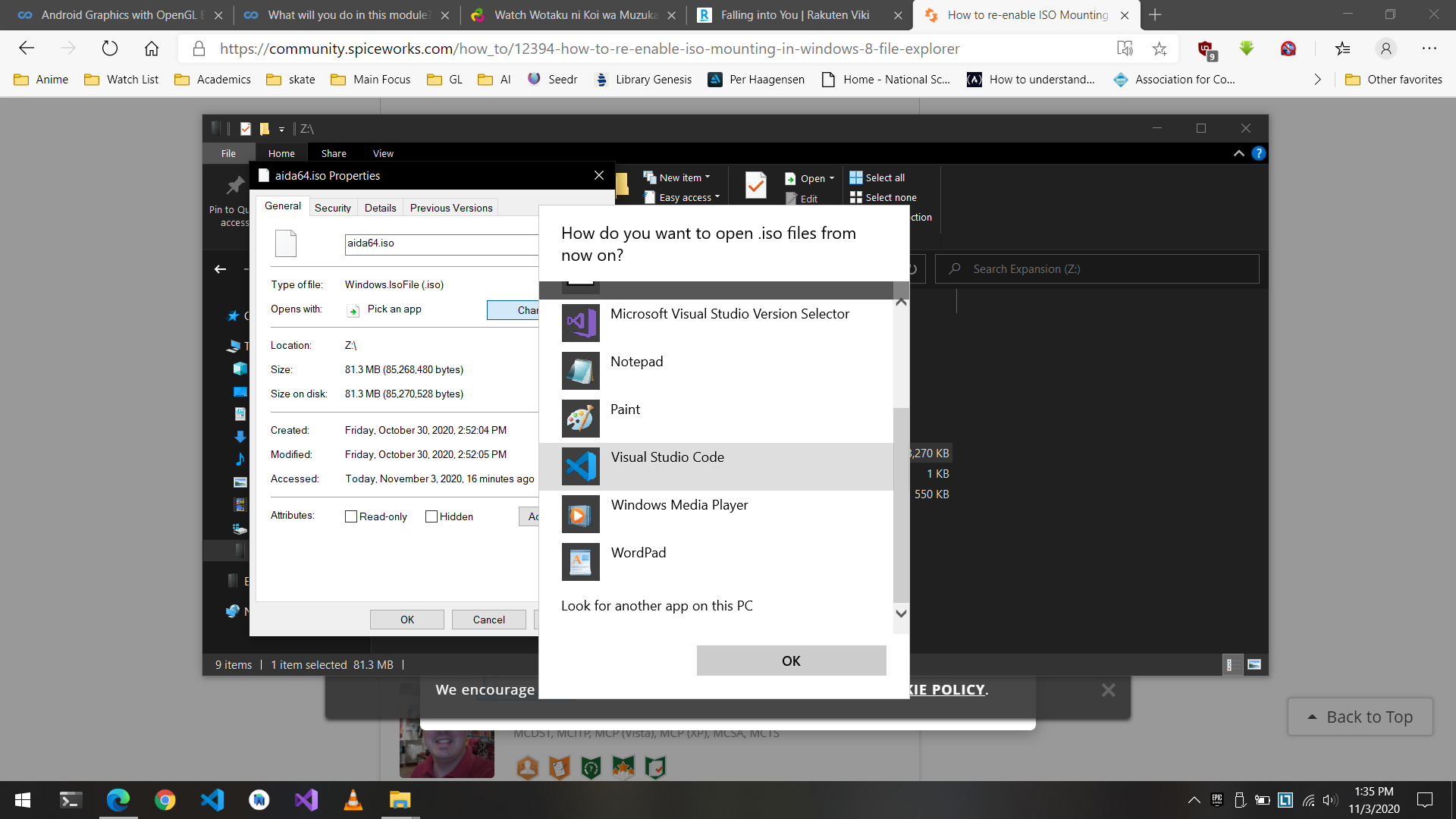Viewport: 1456px width, 819px height.
Task: Click the Search Expansion (Z:) field
Action: tap(1097, 269)
